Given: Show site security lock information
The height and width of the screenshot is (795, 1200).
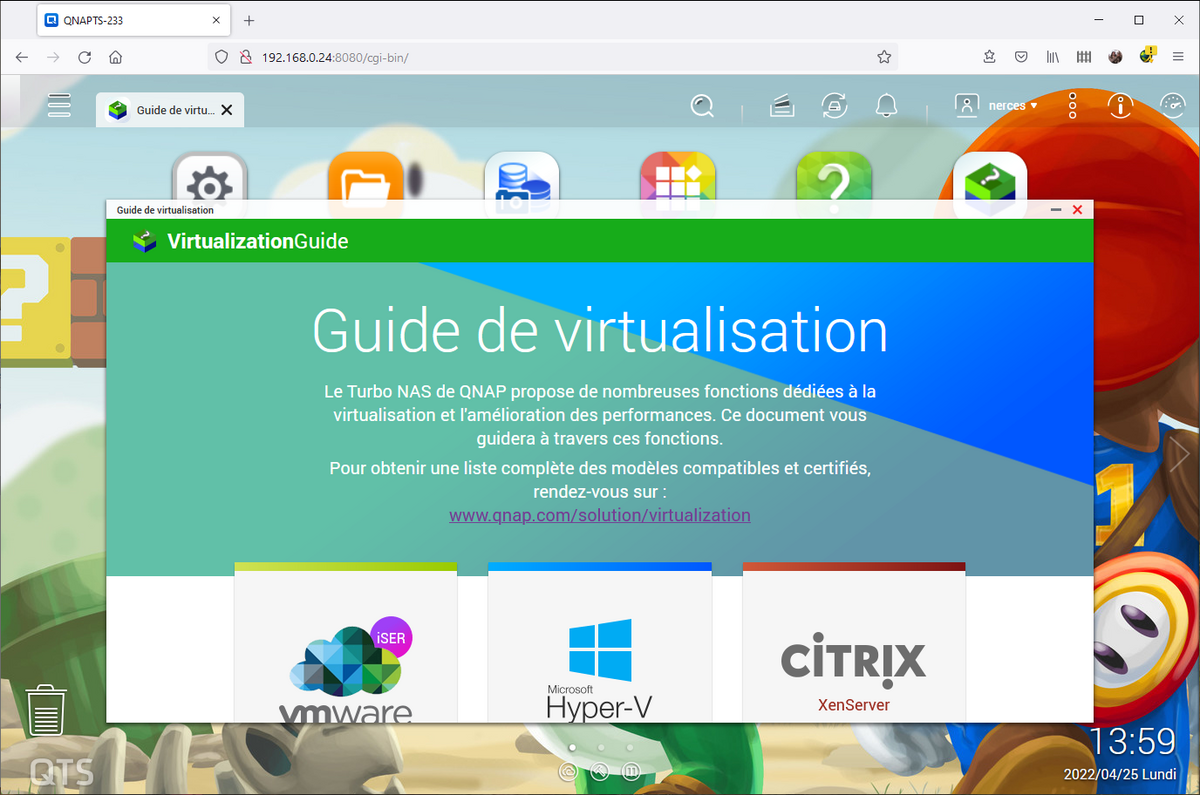Looking at the screenshot, I should (x=244, y=57).
